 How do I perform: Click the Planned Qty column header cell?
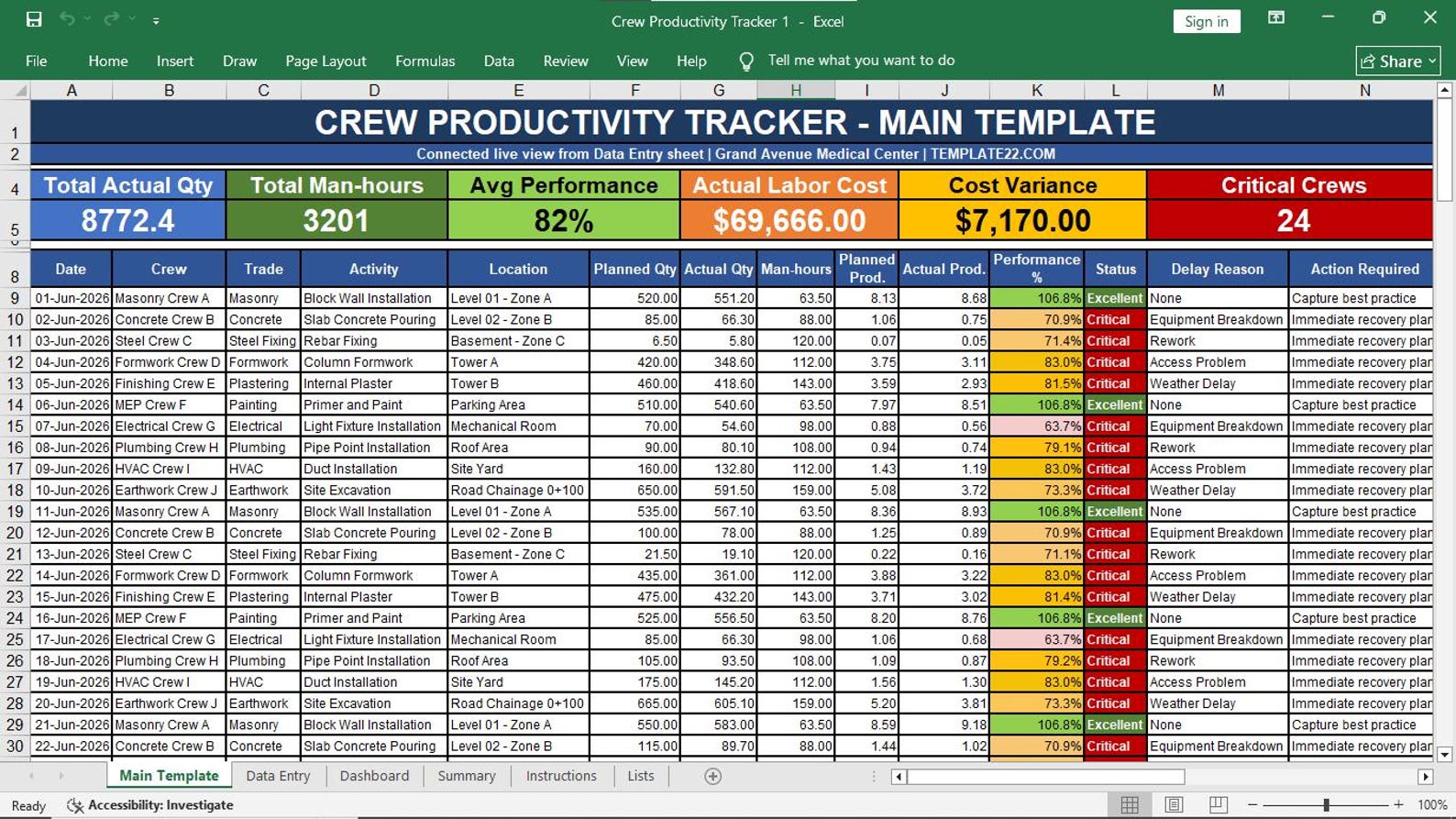pos(634,269)
